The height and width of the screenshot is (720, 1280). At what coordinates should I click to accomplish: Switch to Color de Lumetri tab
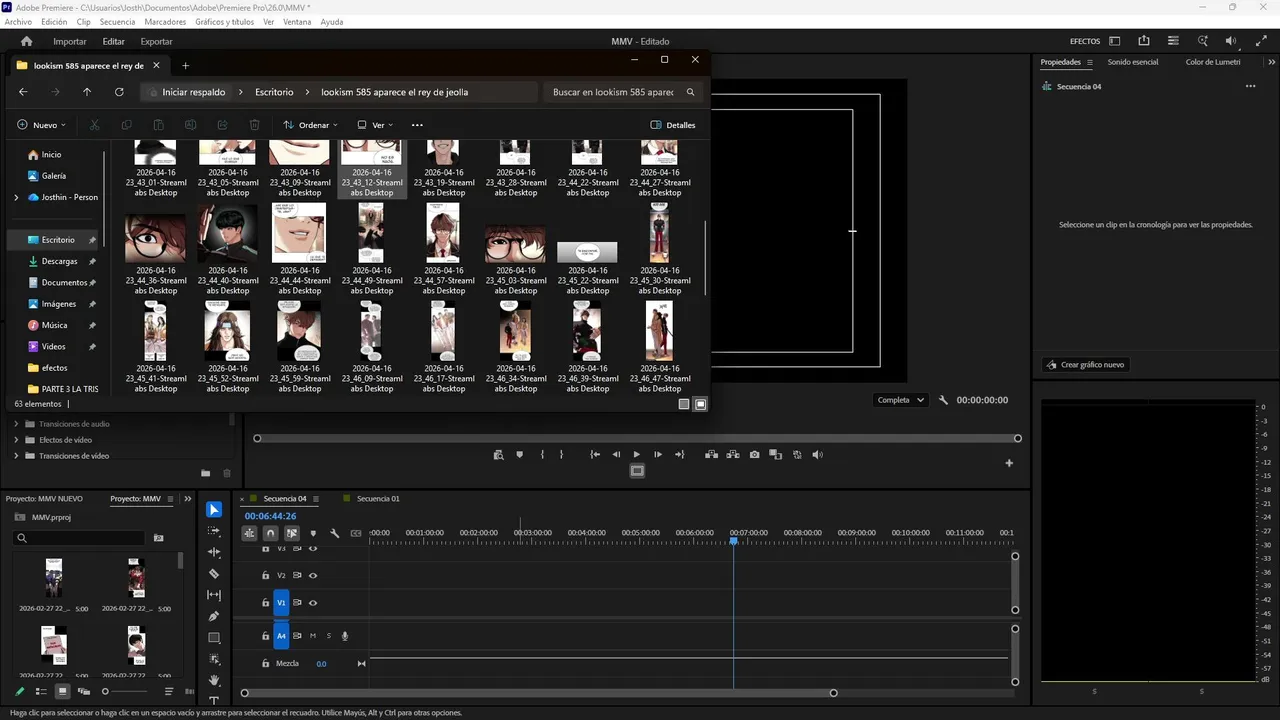1212,62
